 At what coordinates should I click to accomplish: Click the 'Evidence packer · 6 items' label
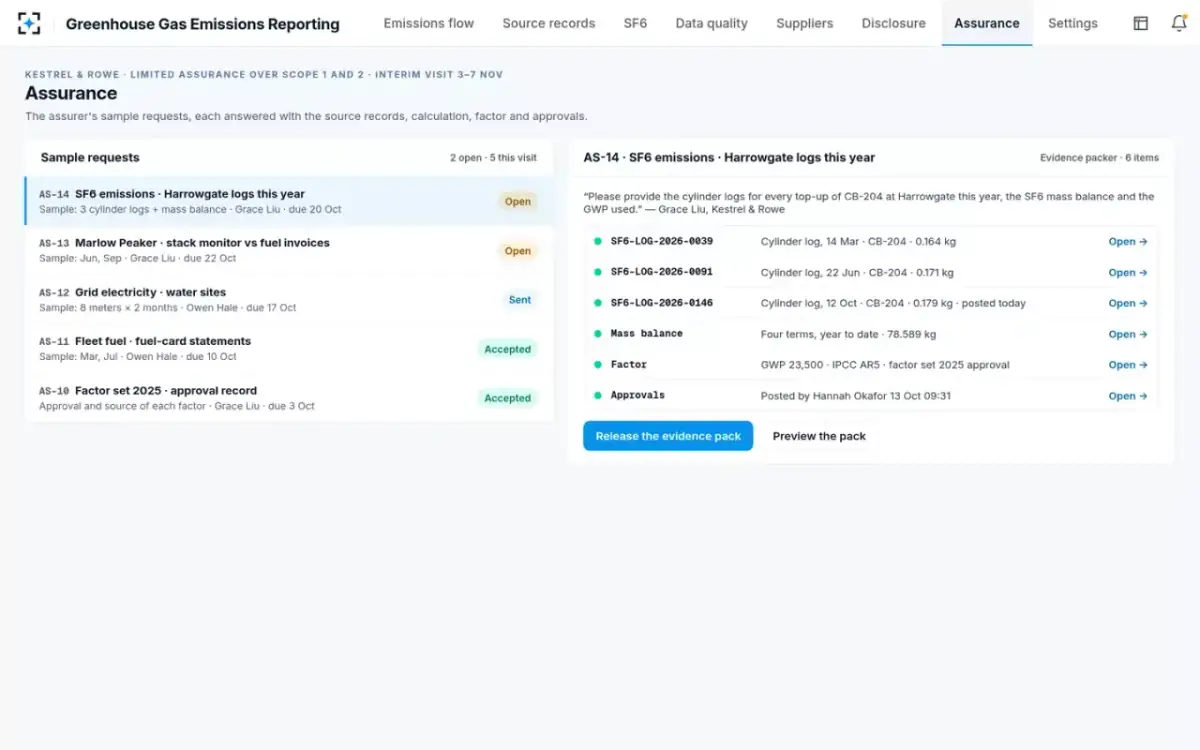(x=1099, y=158)
